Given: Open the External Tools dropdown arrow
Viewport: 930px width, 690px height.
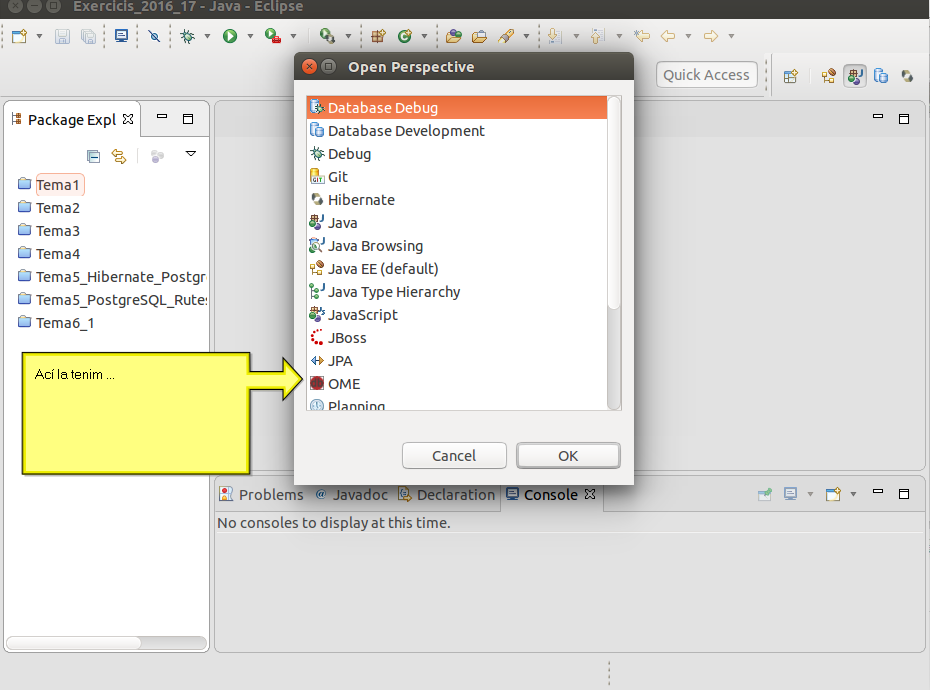Looking at the screenshot, I should point(293,36).
